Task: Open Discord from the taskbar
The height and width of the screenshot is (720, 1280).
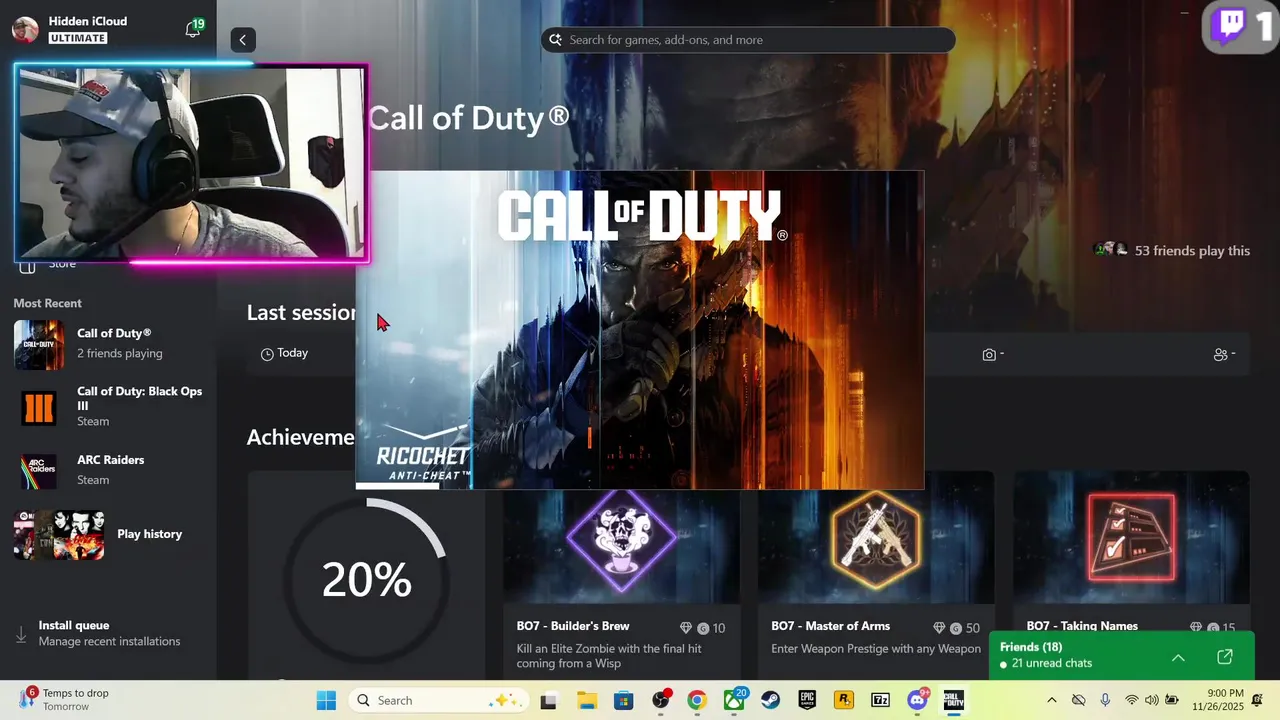Action: pos(917,701)
